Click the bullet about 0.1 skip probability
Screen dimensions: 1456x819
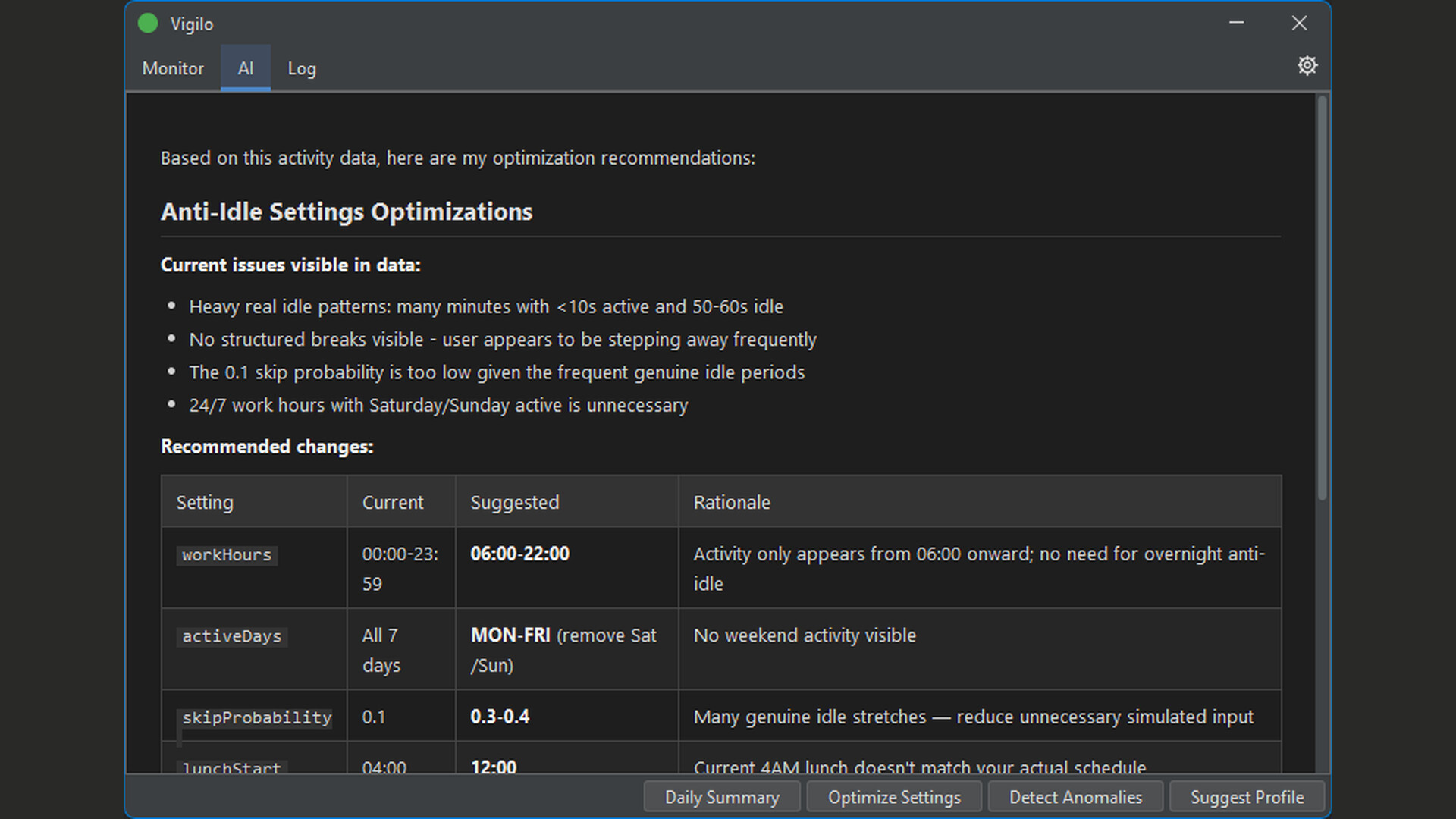497,372
